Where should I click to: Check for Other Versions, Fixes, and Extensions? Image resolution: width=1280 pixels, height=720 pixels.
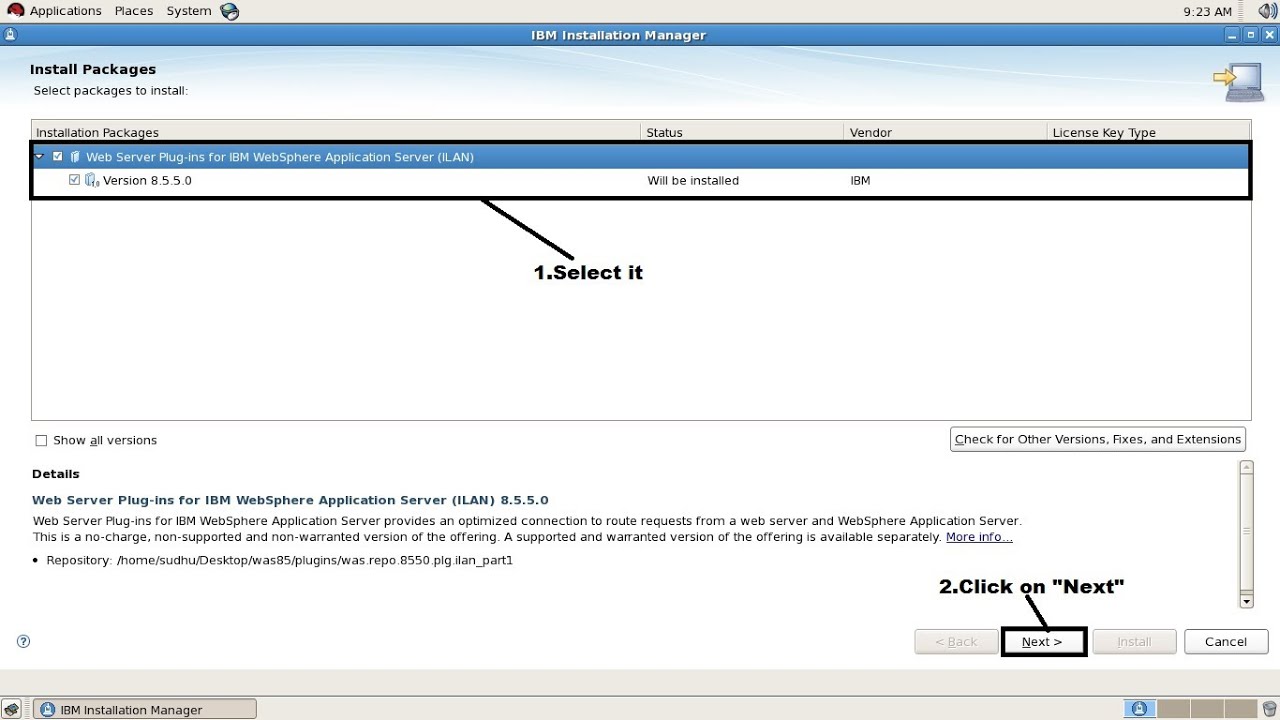point(1098,439)
